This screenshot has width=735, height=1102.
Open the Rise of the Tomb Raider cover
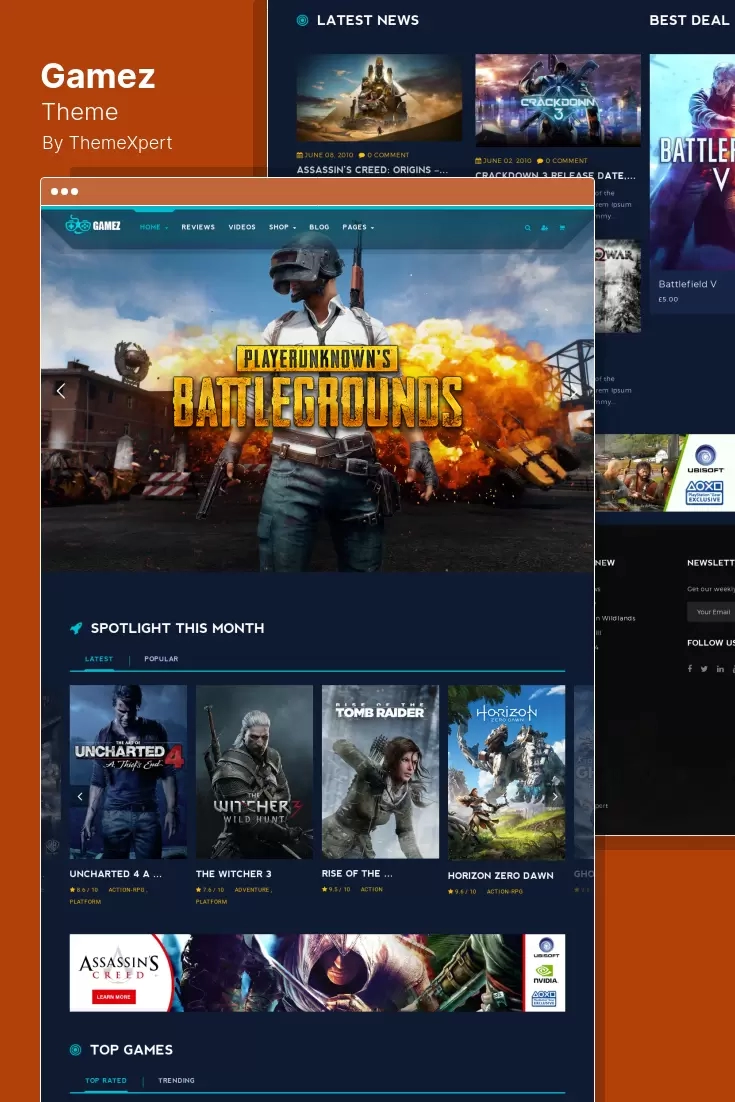point(380,772)
